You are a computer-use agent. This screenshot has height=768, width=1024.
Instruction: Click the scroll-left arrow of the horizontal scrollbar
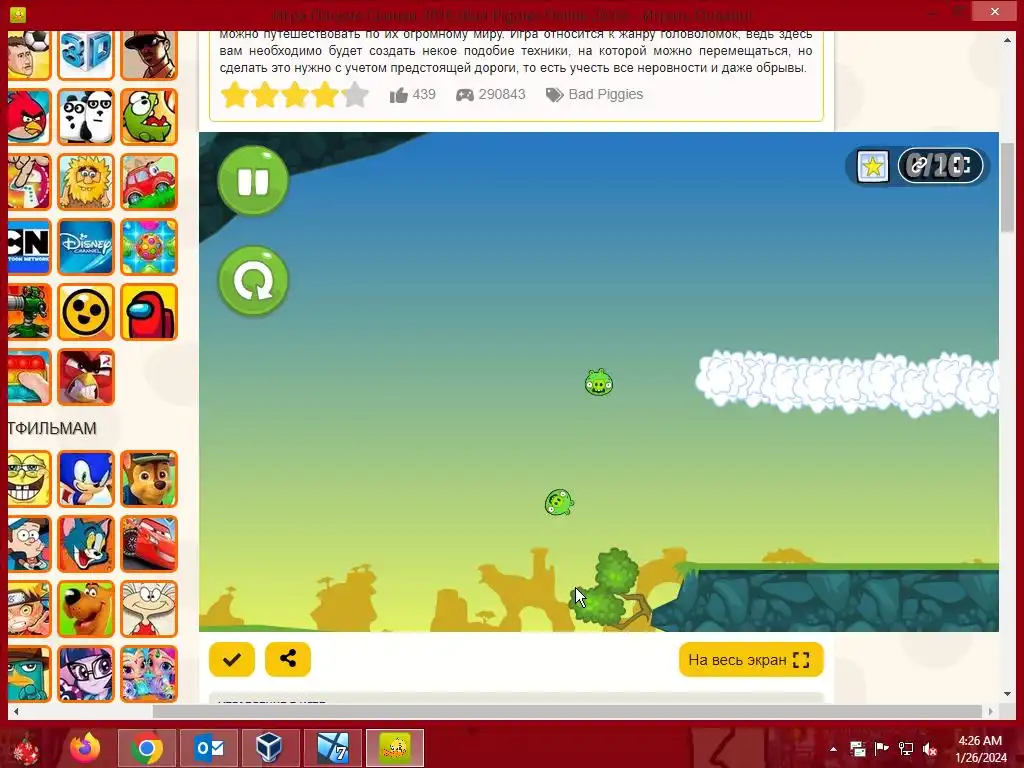16,711
